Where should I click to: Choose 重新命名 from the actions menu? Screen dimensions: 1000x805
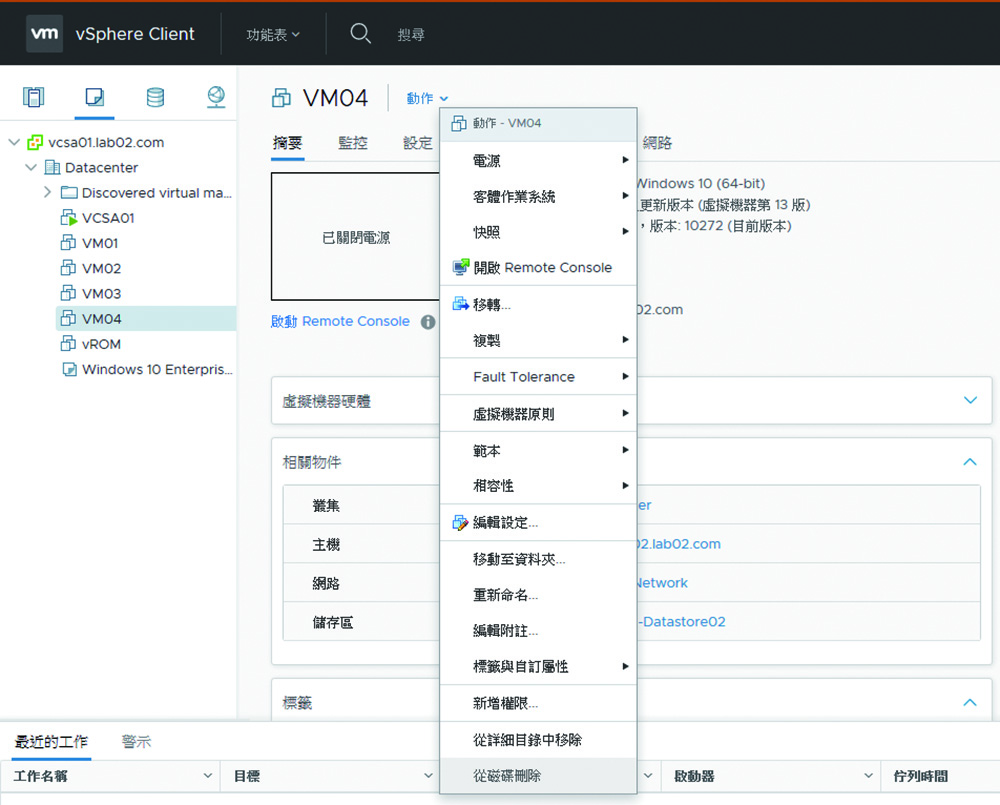[538, 595]
